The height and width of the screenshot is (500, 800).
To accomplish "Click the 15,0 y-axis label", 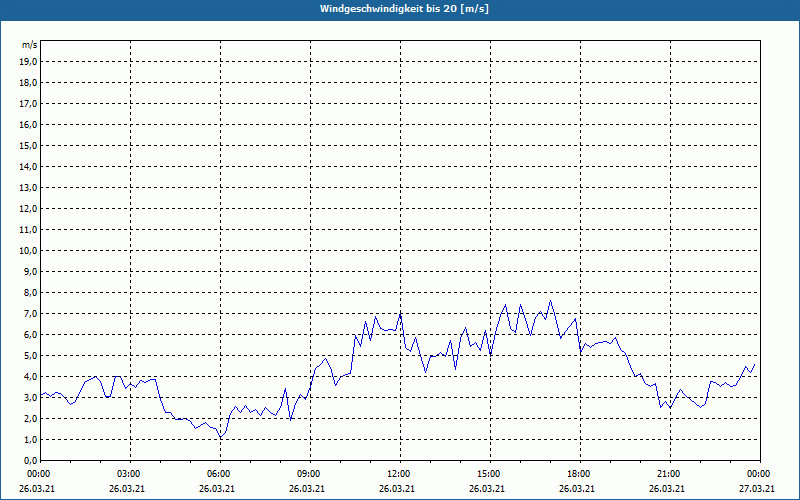I will 29,145.
